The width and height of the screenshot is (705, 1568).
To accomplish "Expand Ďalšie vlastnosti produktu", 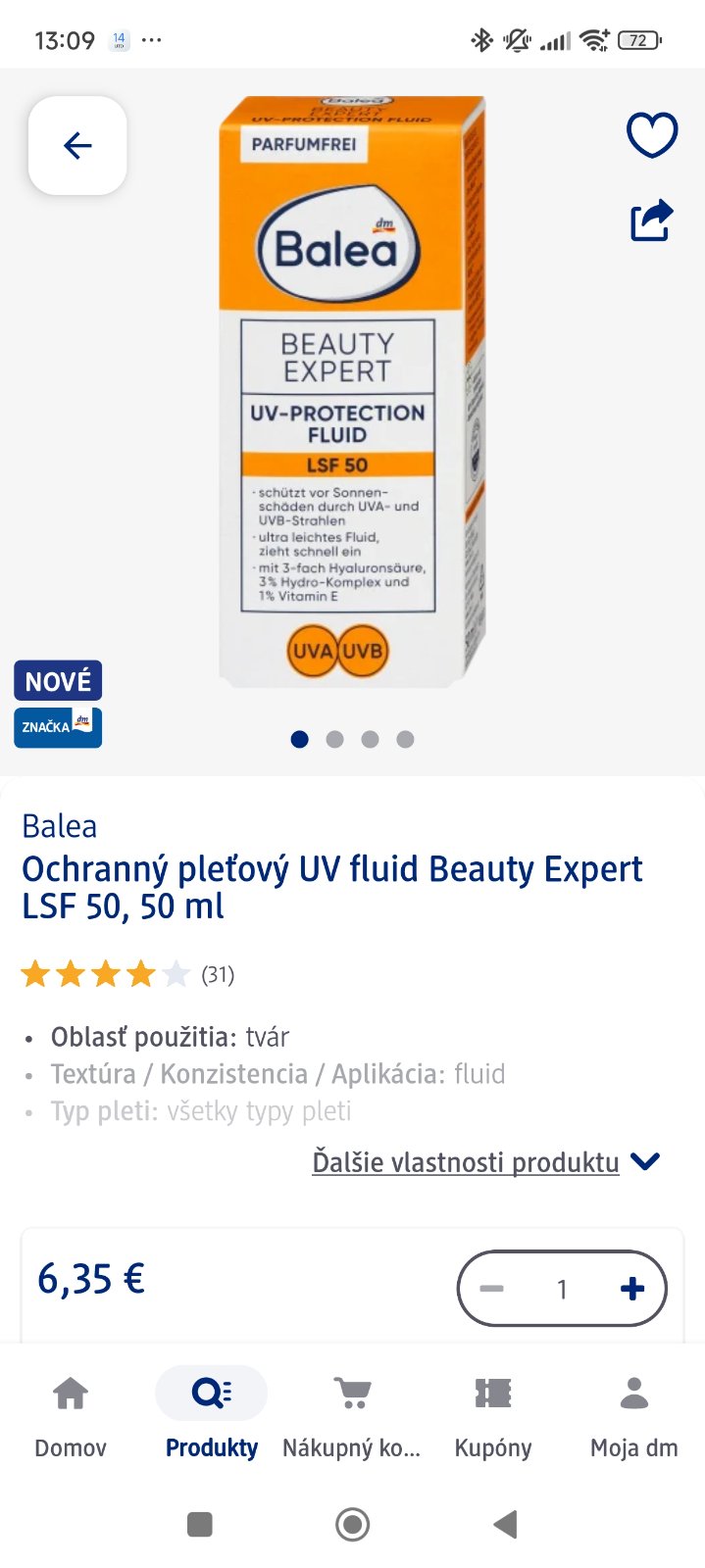I will click(x=466, y=1162).
